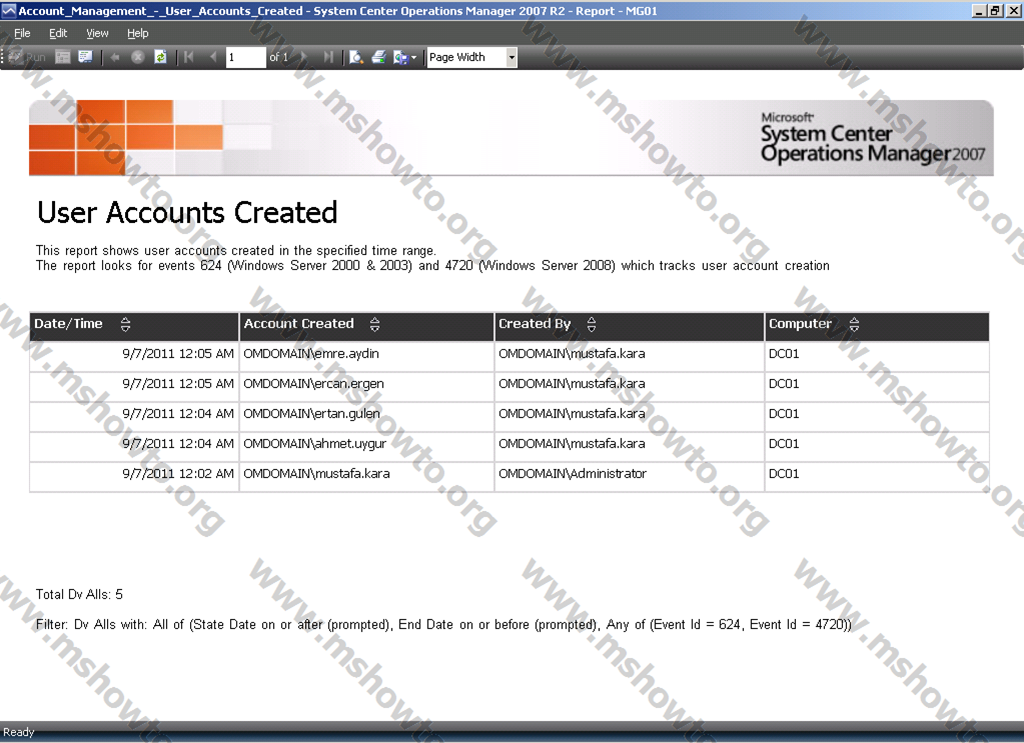The image size is (1024, 743).
Task: Open the Help menu
Action: coord(138,33)
